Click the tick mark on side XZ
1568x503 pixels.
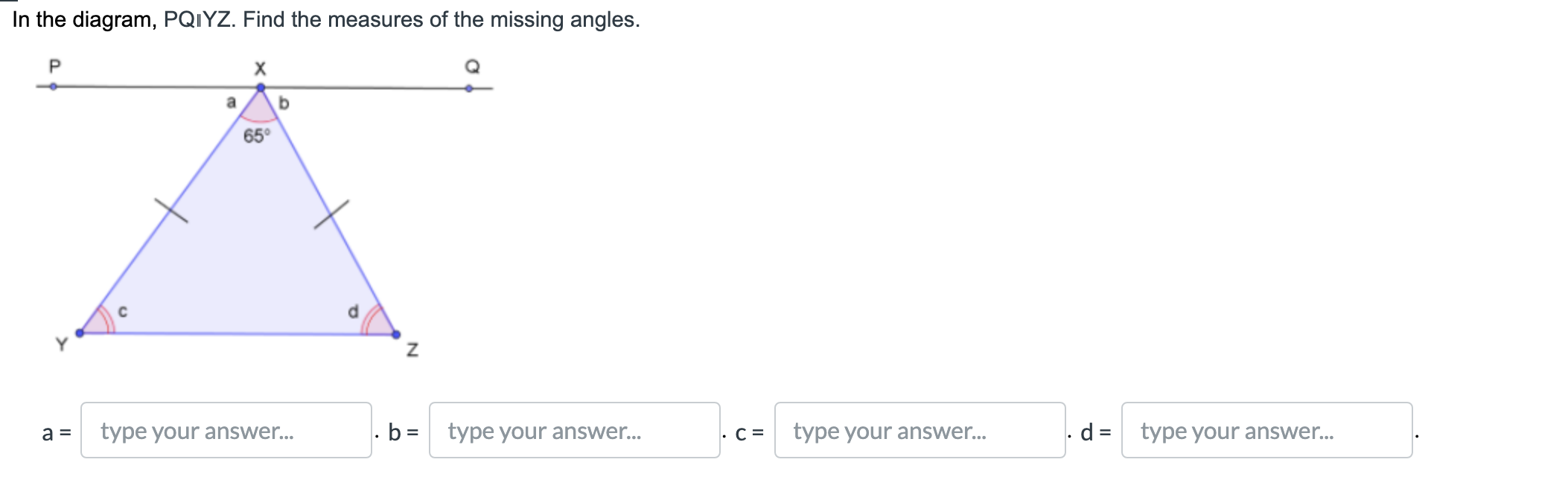331,214
